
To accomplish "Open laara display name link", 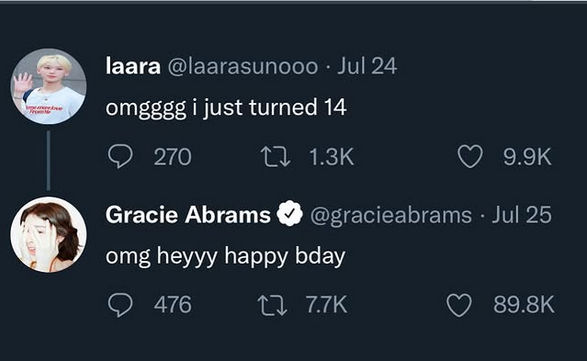I will (133, 66).
